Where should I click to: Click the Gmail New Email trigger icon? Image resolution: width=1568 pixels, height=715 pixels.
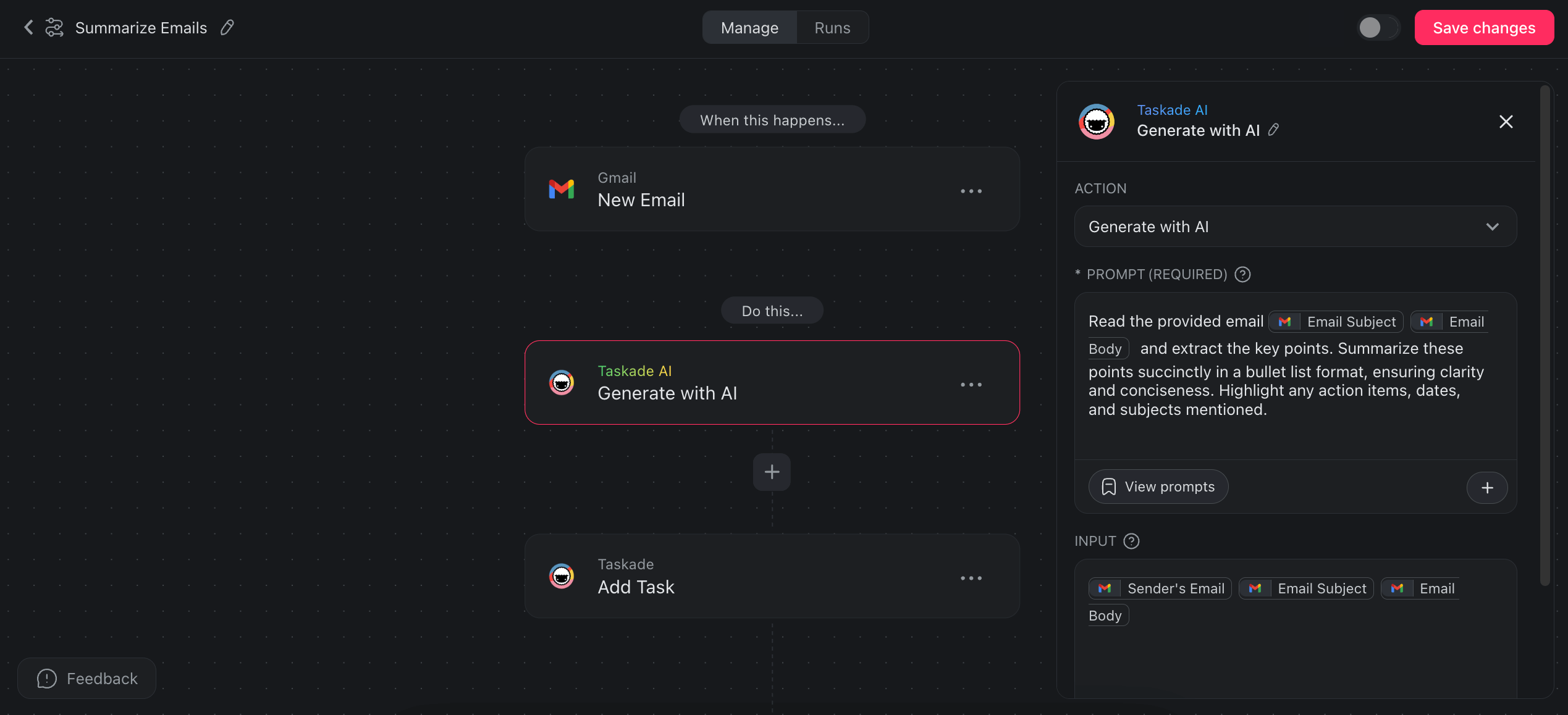(560, 189)
